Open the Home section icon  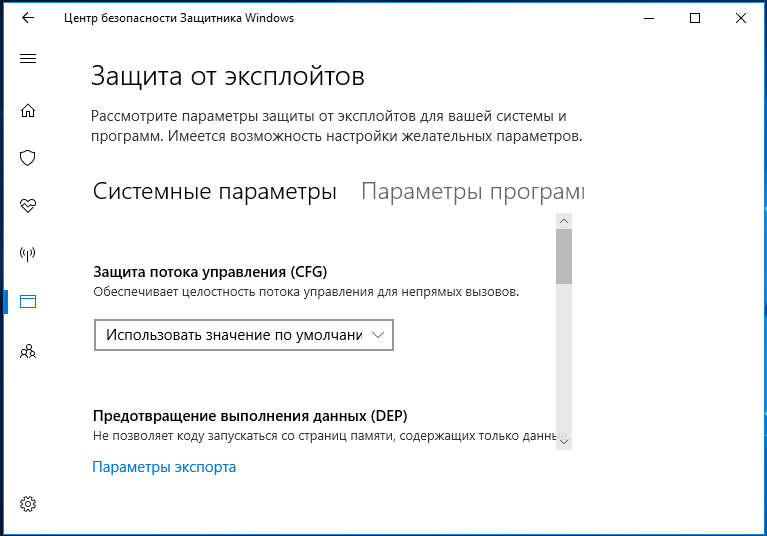[x=28, y=111]
